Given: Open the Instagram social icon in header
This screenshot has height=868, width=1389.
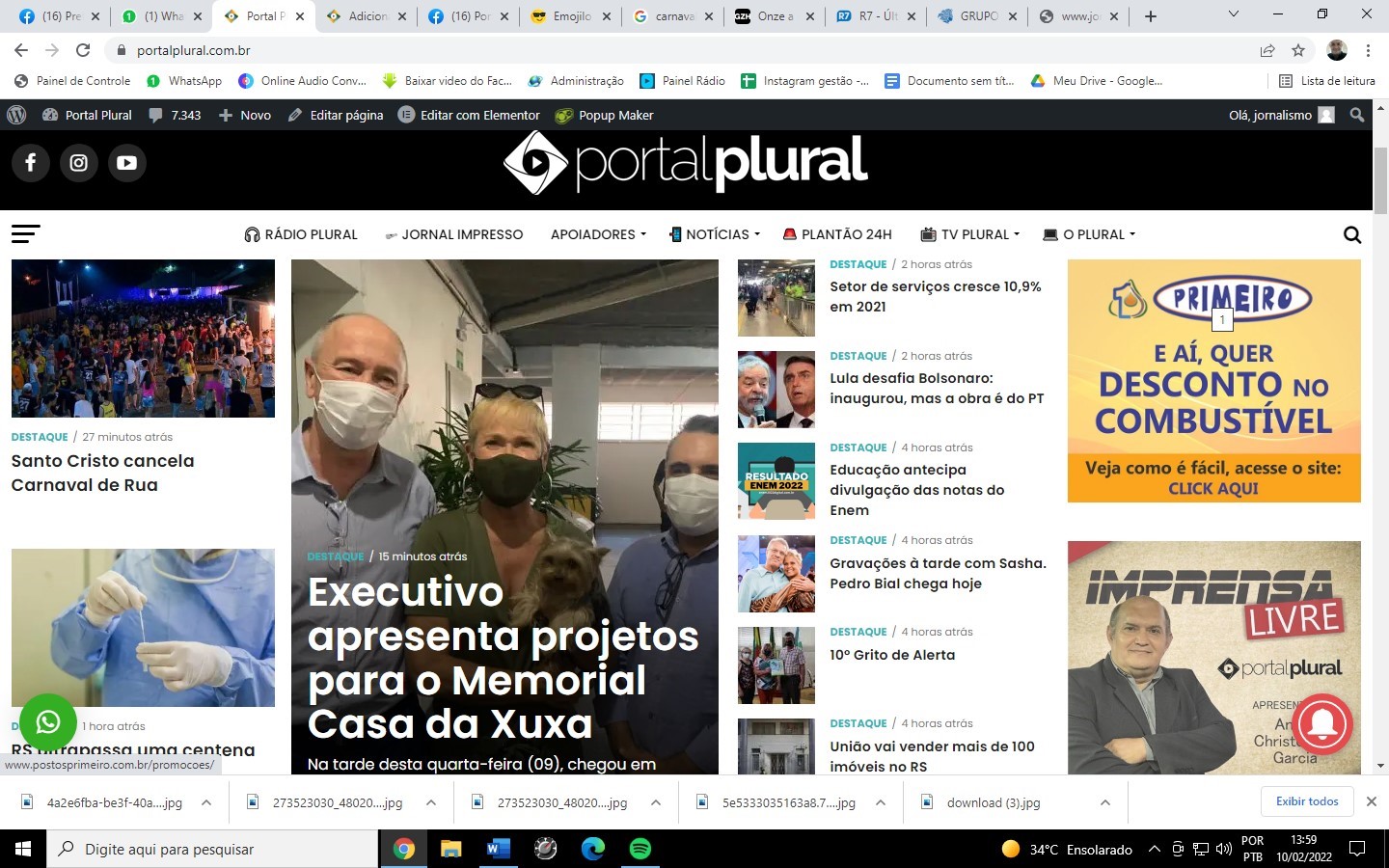Looking at the screenshot, I should pyautogui.click(x=79, y=163).
